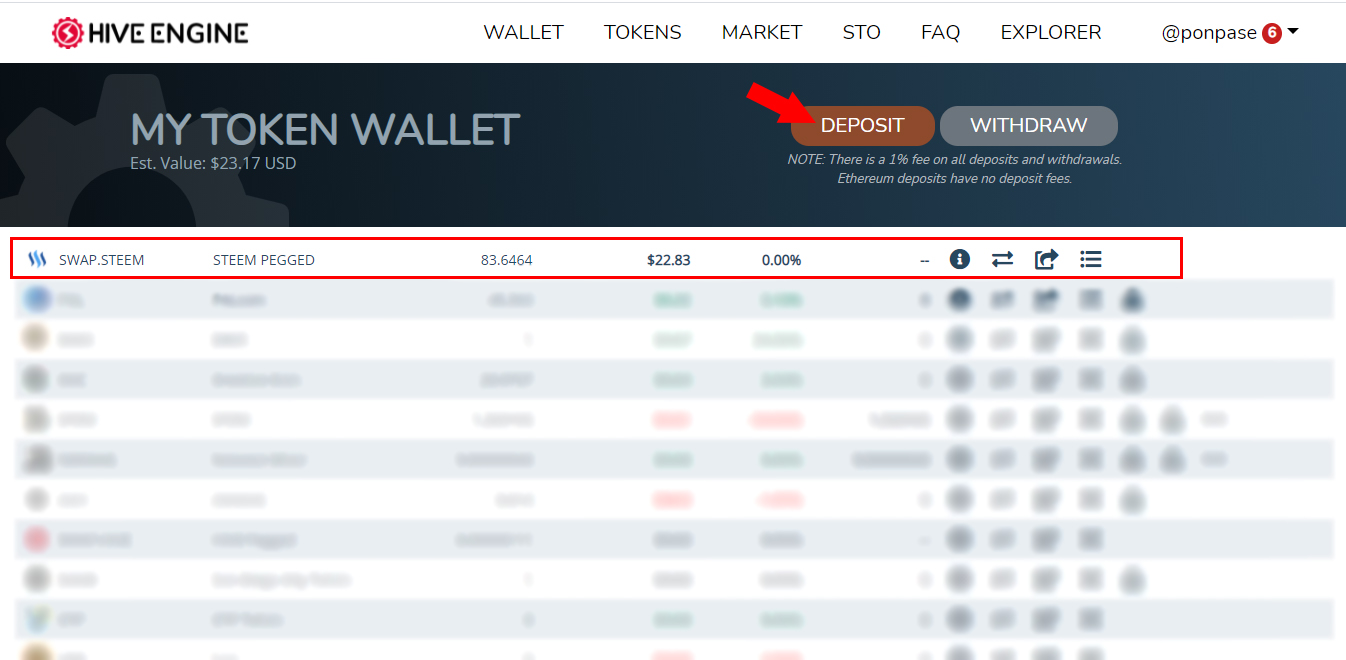Click the WITHDRAW button
Viewport: 1346px width, 660px height.
coord(1028,126)
